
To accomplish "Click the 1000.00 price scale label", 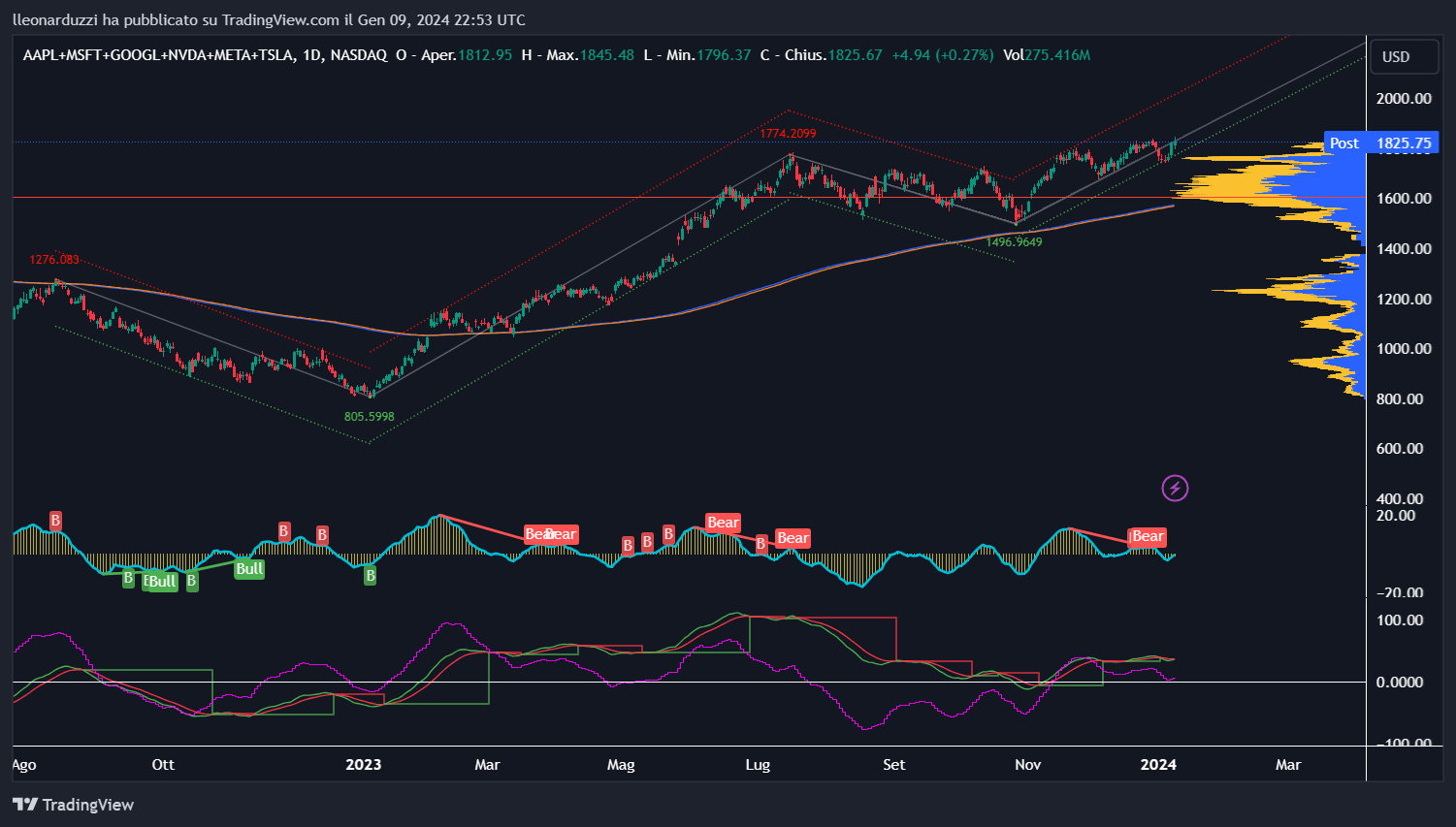I will (1404, 349).
